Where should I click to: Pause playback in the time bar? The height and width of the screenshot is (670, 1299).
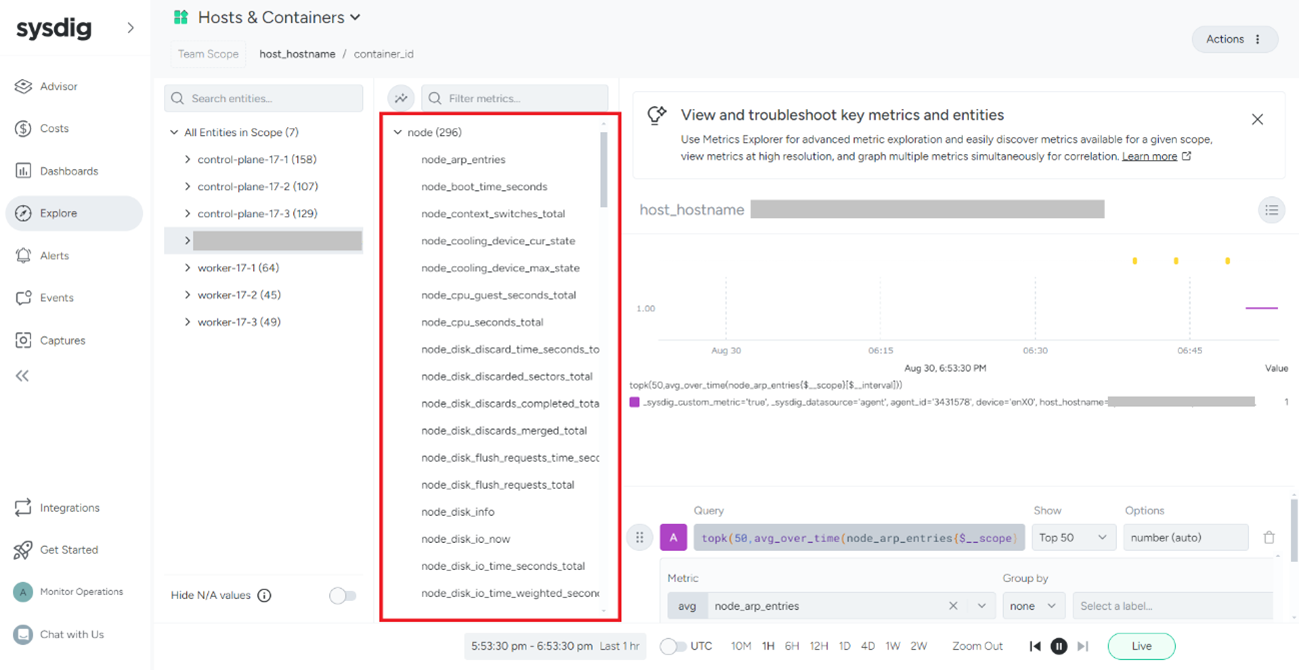(x=1058, y=647)
